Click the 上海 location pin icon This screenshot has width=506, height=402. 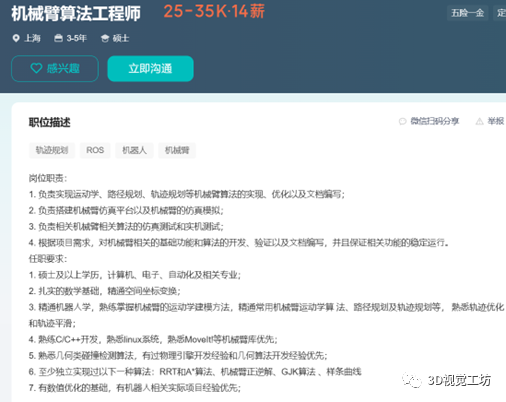tap(16, 38)
